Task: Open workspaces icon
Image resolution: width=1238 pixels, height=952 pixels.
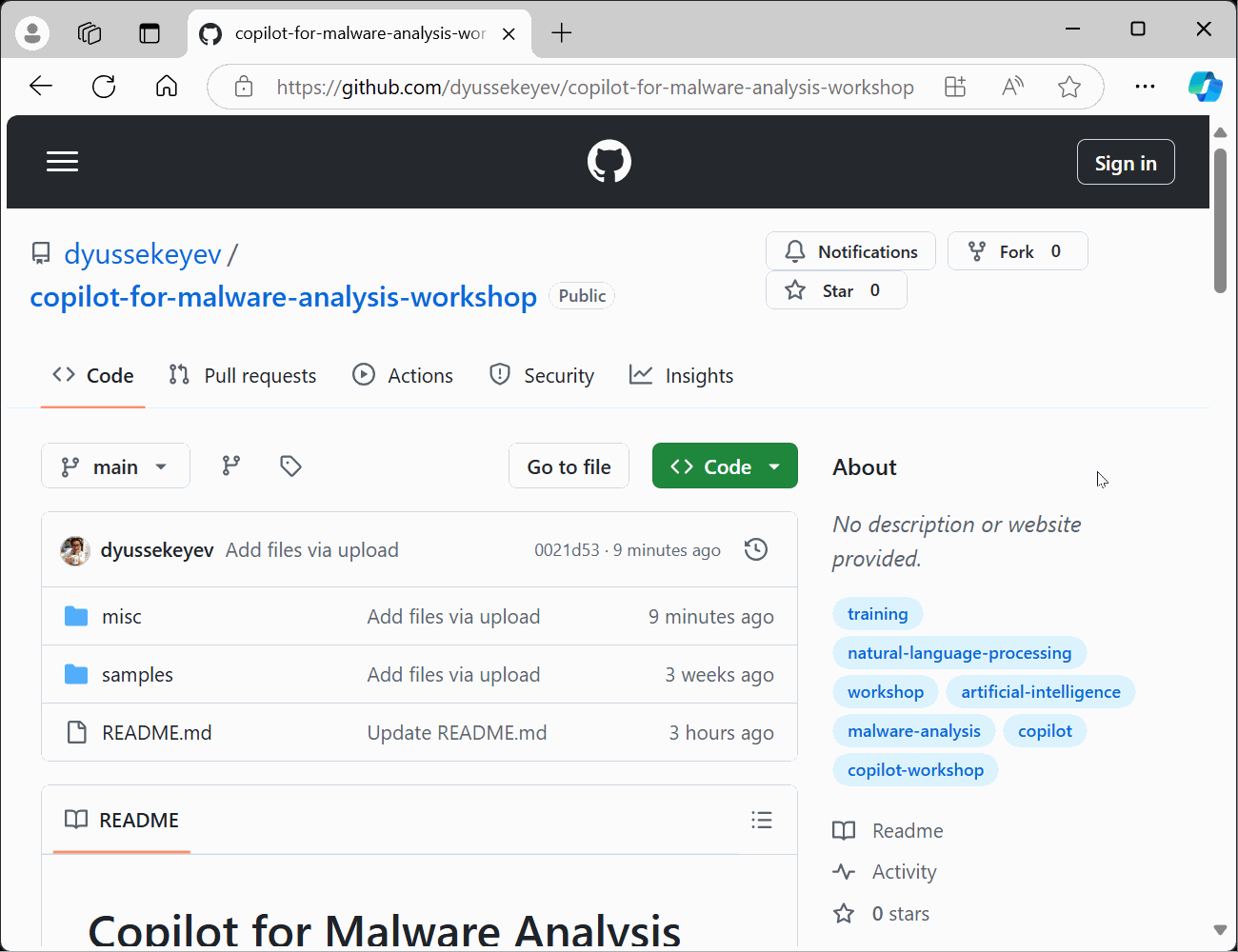Action: tap(90, 33)
